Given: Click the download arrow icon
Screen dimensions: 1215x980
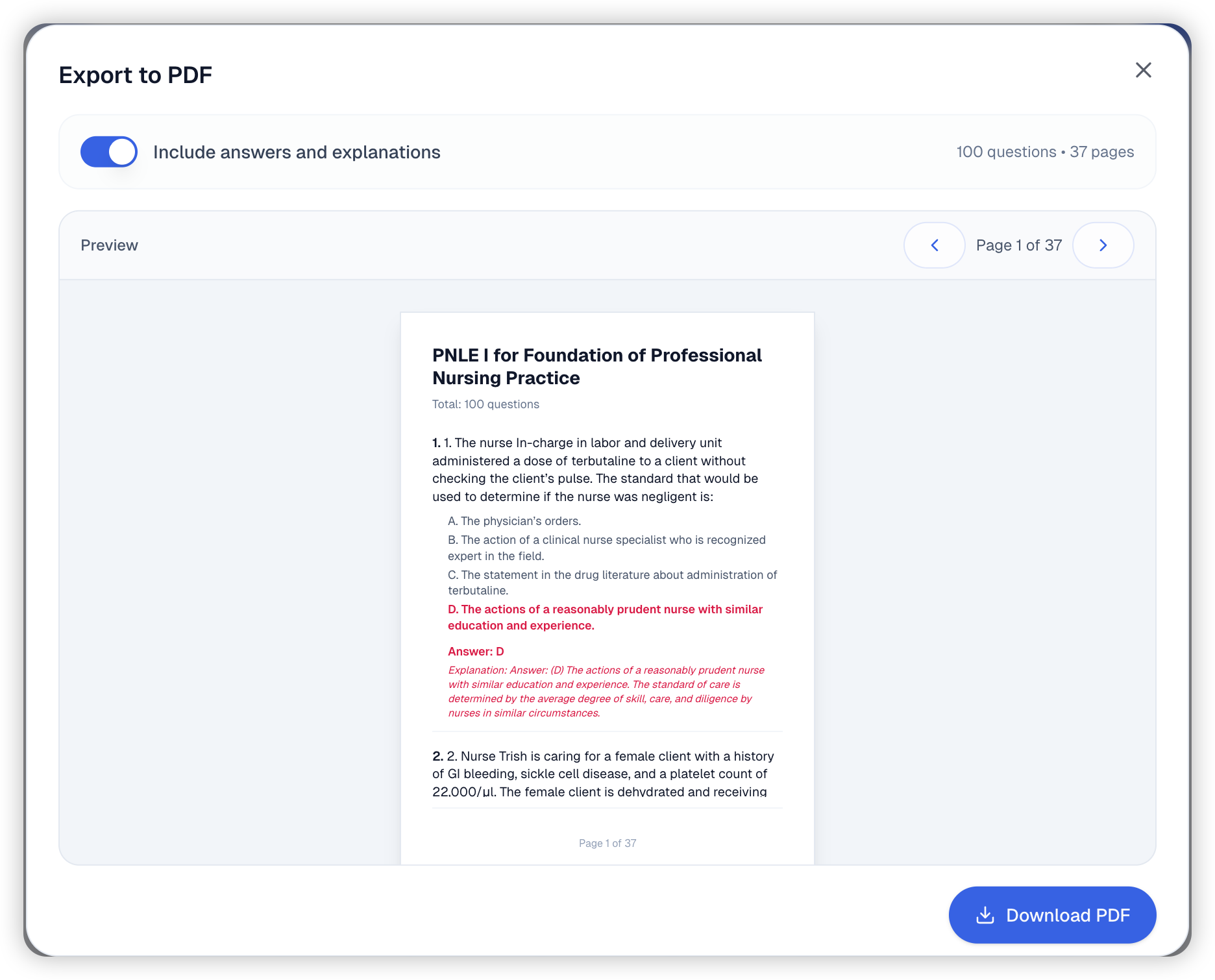Looking at the screenshot, I should click(985, 915).
